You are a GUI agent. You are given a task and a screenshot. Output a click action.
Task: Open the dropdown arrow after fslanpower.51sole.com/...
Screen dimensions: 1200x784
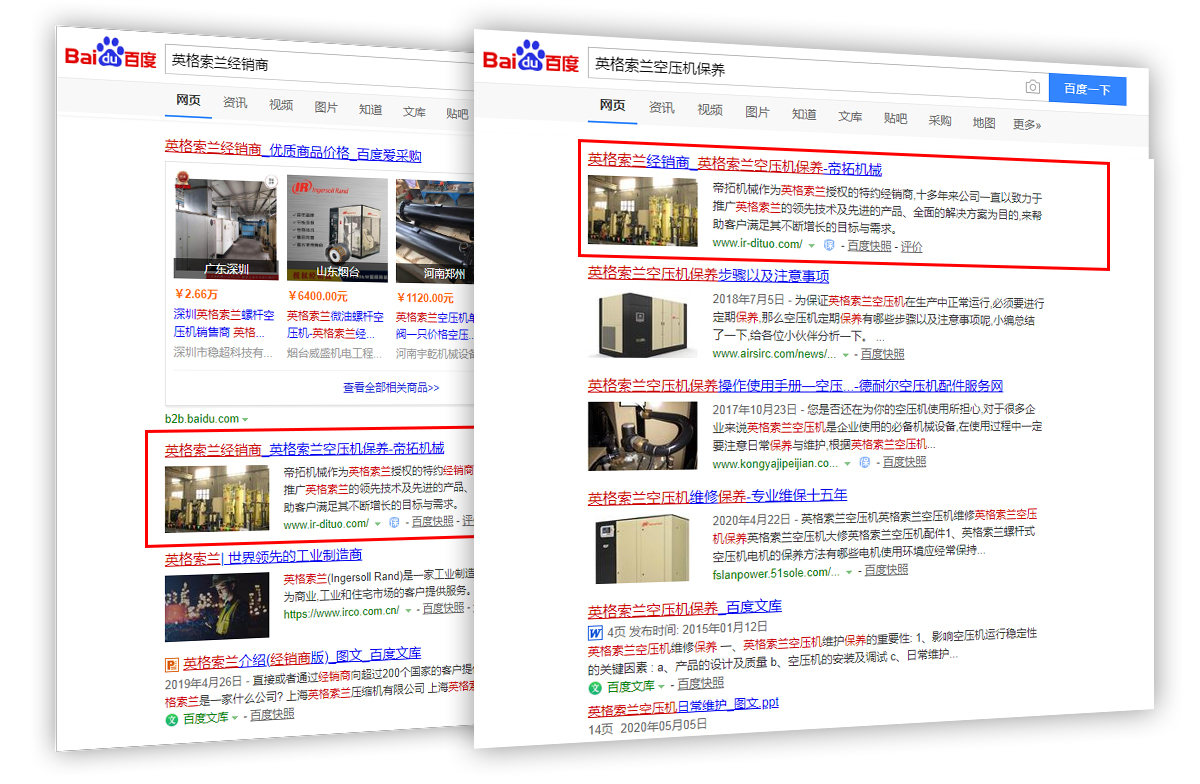tap(849, 572)
